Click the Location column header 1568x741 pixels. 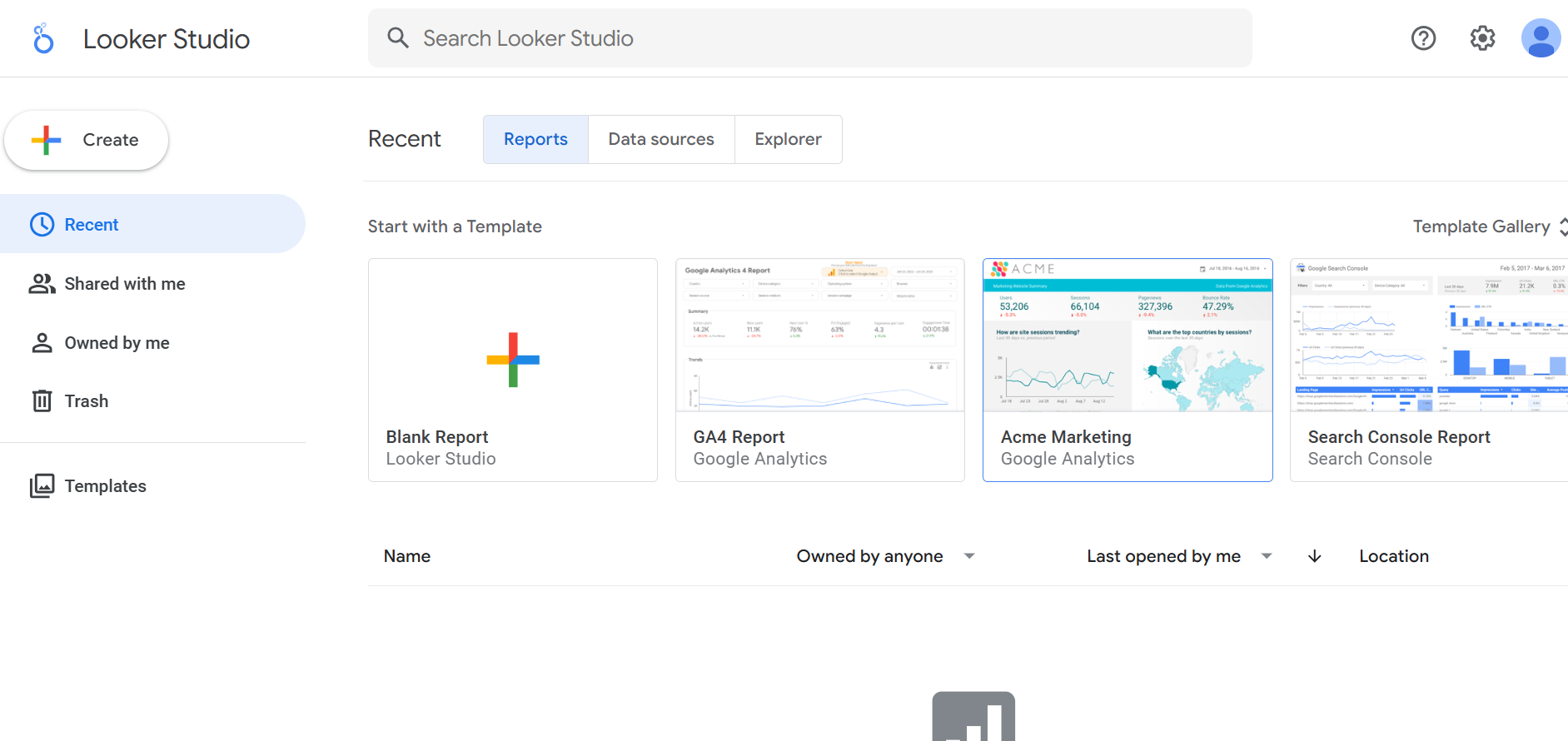pos(1394,556)
